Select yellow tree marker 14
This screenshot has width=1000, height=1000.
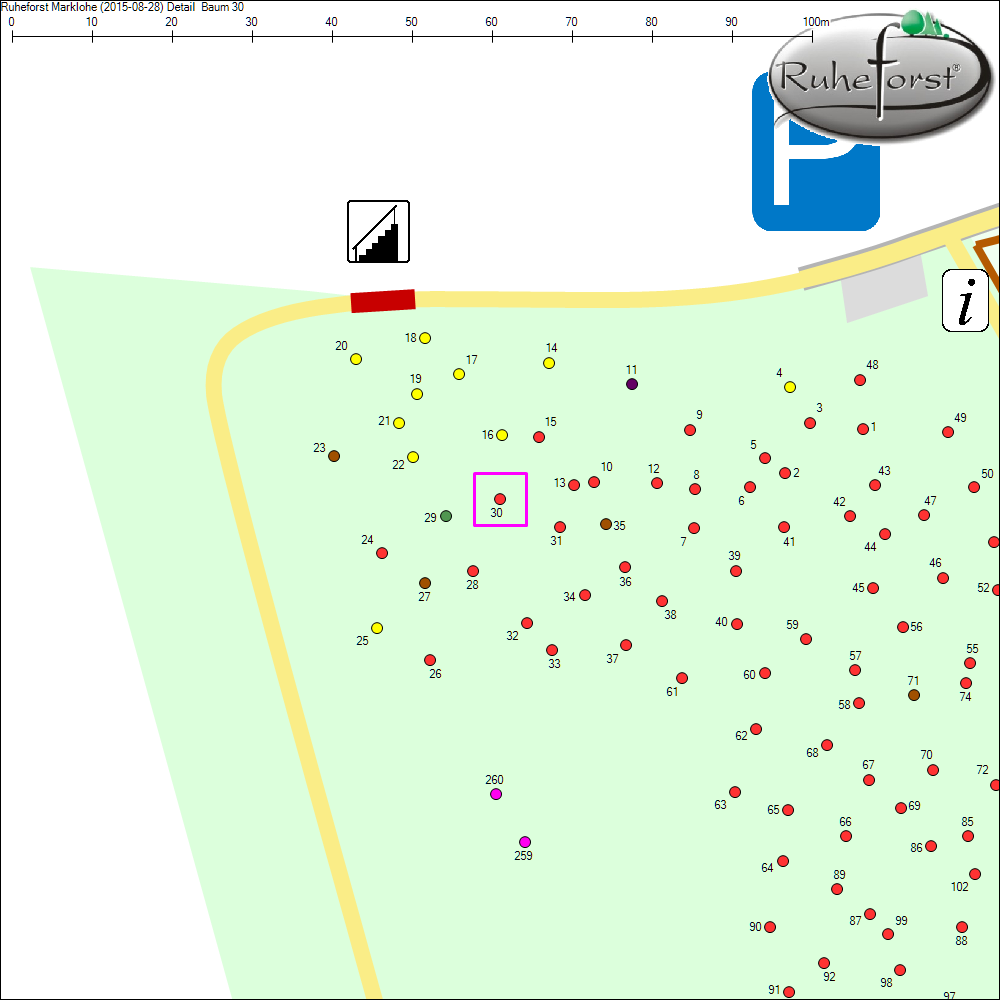(x=548, y=364)
